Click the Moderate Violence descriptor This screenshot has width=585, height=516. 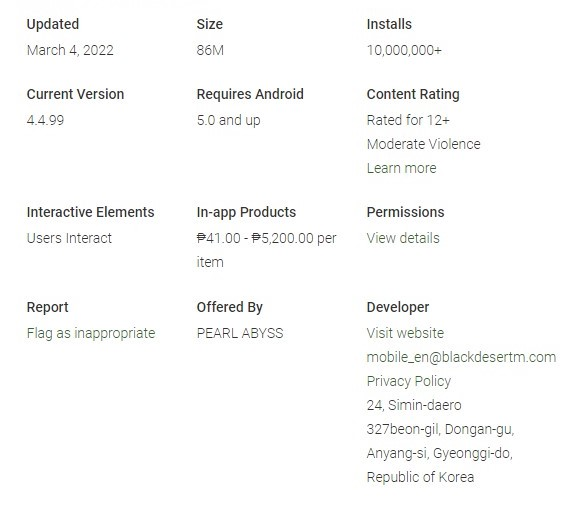(423, 144)
